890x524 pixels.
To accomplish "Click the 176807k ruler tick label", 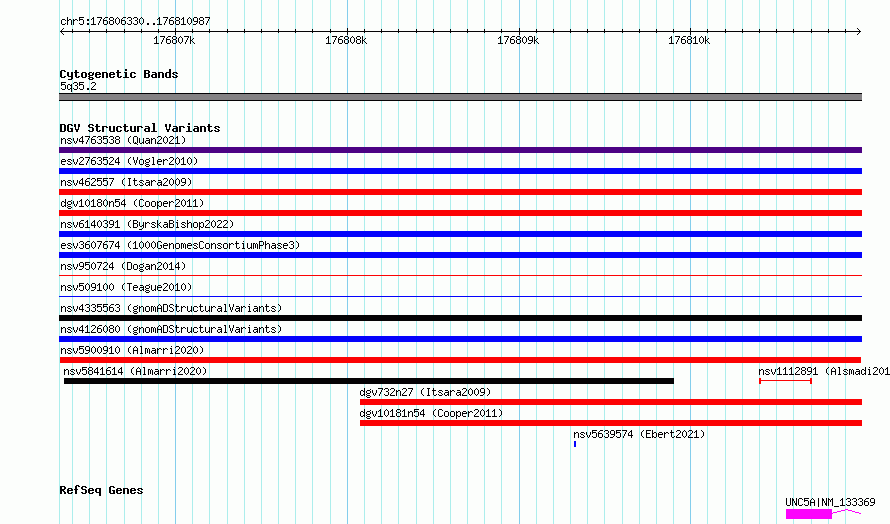I will click(174, 40).
